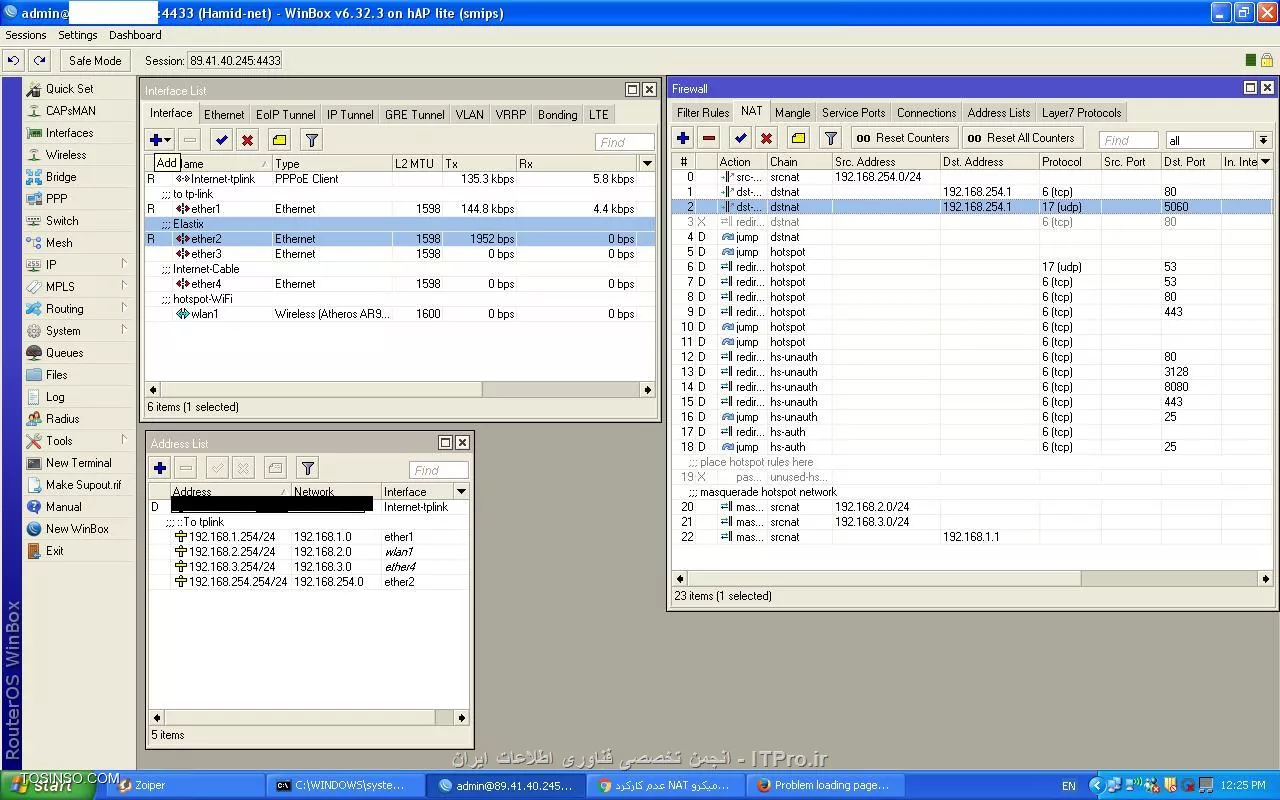Switch to the Address Lists tab in Firewall
The image size is (1280, 800).
point(998,113)
